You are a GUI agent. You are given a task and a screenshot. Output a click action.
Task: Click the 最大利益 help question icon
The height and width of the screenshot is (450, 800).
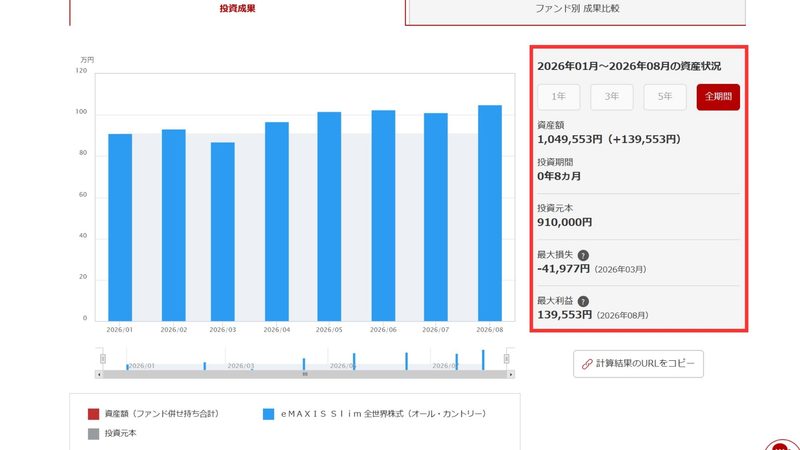click(583, 302)
